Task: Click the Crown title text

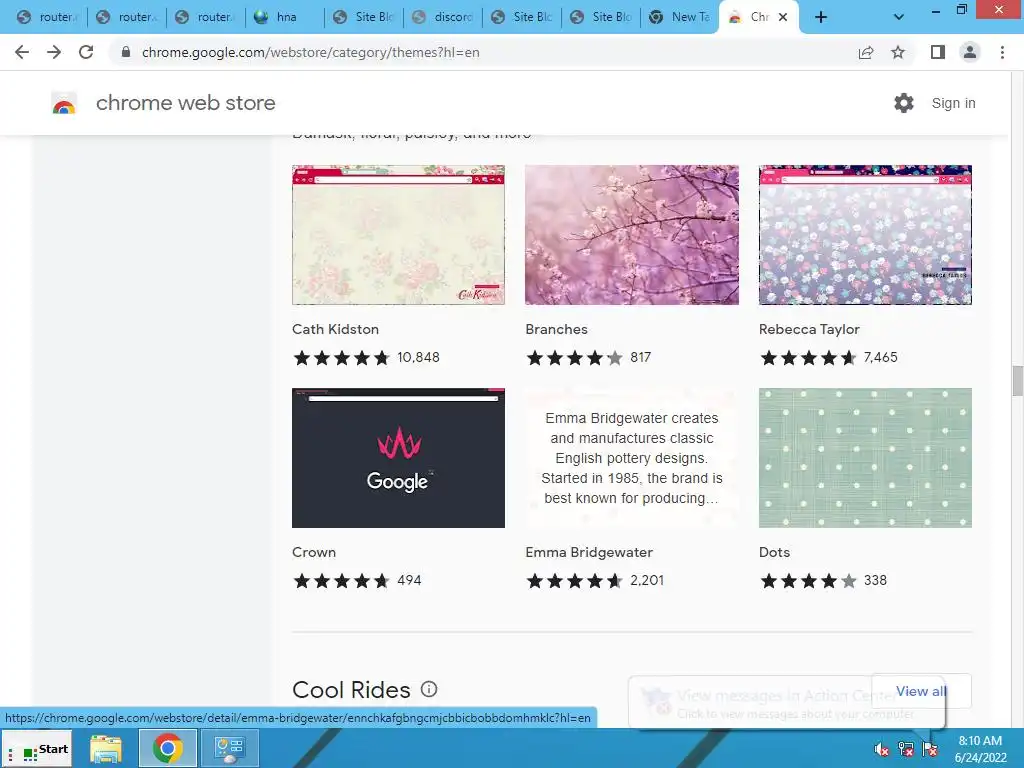Action: [x=313, y=552]
